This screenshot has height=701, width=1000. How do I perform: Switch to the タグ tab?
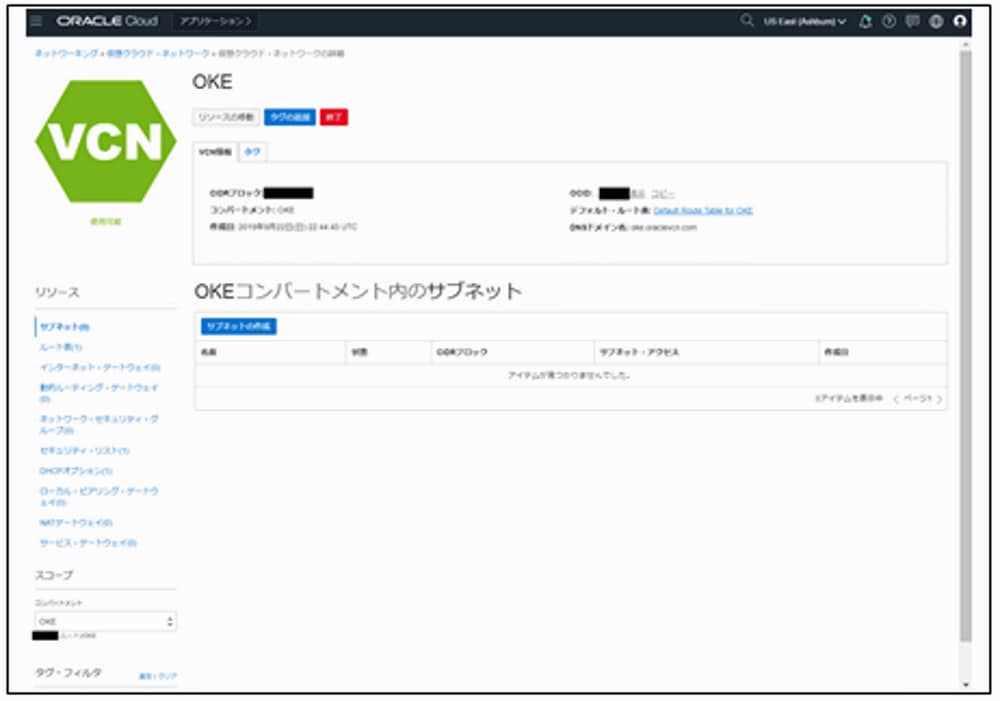tap(252, 153)
